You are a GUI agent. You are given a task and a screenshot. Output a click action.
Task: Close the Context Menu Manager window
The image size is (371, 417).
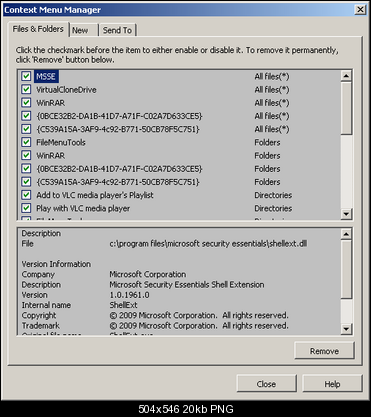click(360, 10)
